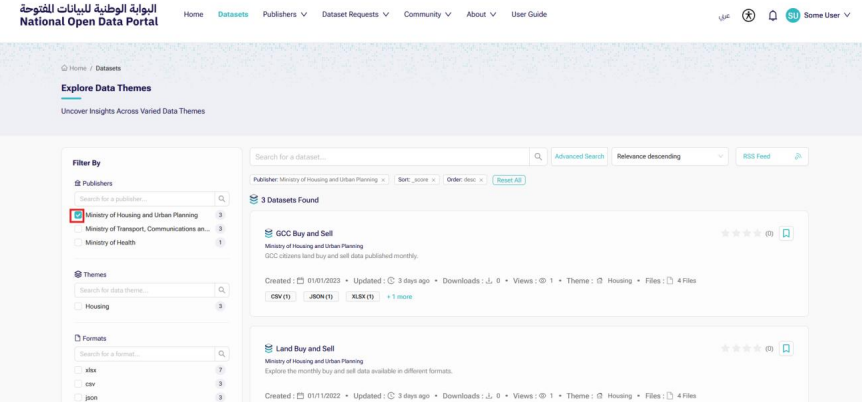Click the publisher search magnifier icon

pos(222,199)
